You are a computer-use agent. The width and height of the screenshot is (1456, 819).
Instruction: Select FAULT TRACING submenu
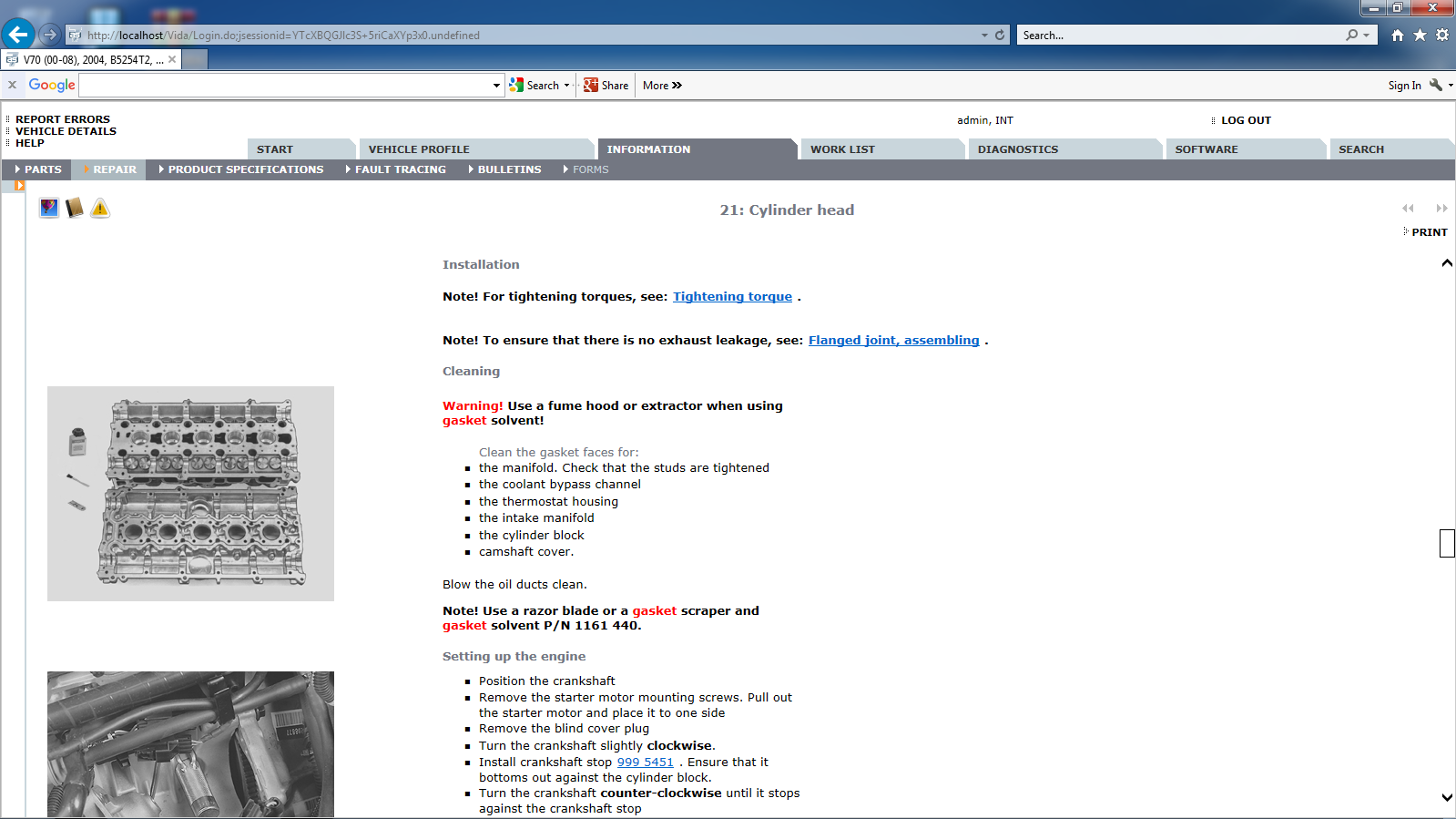click(400, 169)
